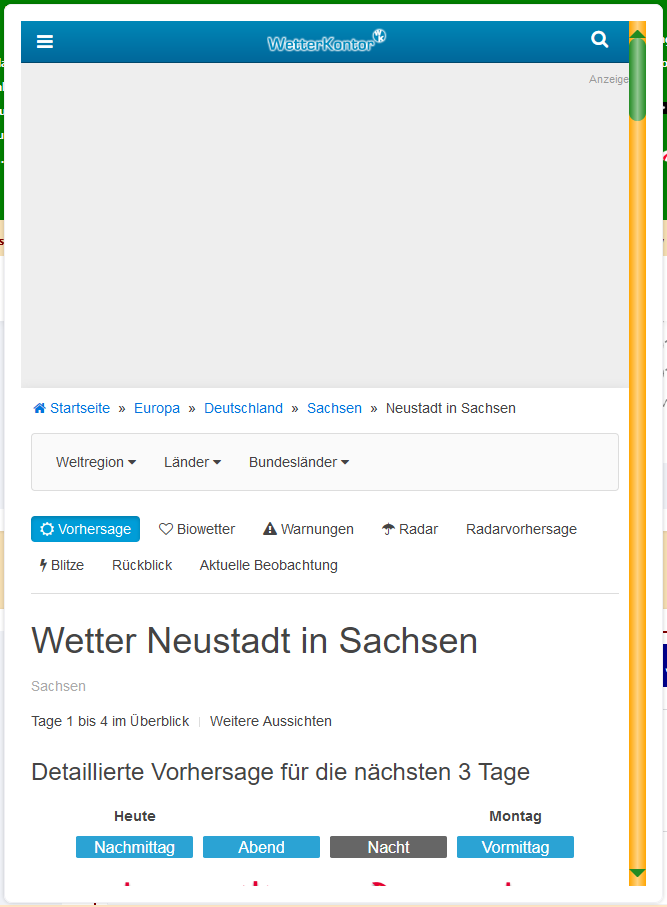Open Deutschland breadcrumb link
Viewport: 667px width, 907px height.
[244, 408]
